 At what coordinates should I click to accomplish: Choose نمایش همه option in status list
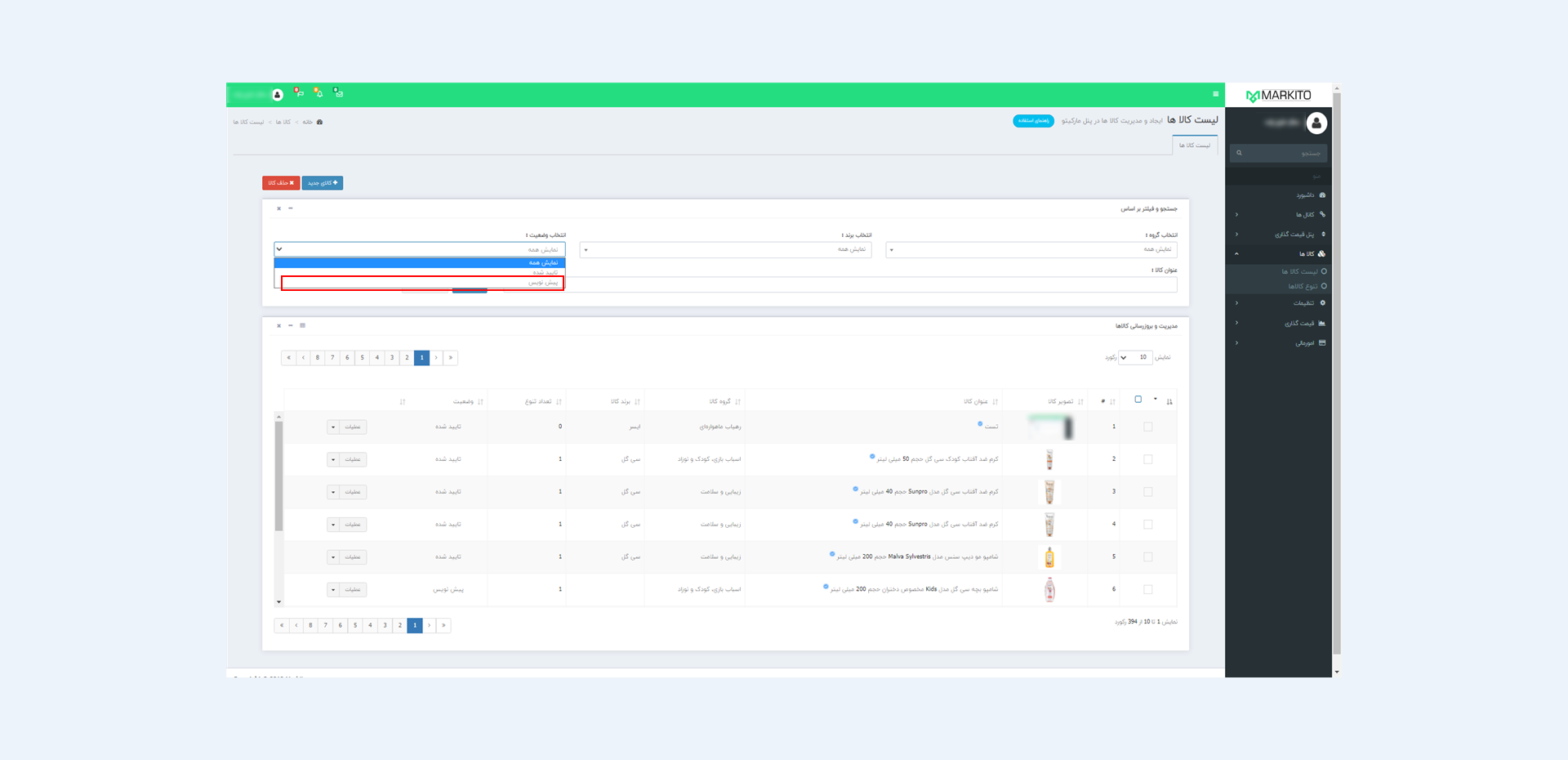click(x=420, y=263)
